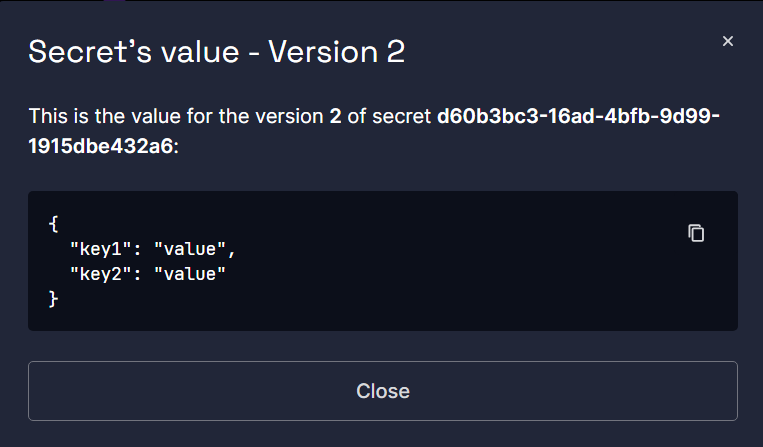
Task: Click secret ID ending 1915dbe432a6
Action: click(101, 146)
